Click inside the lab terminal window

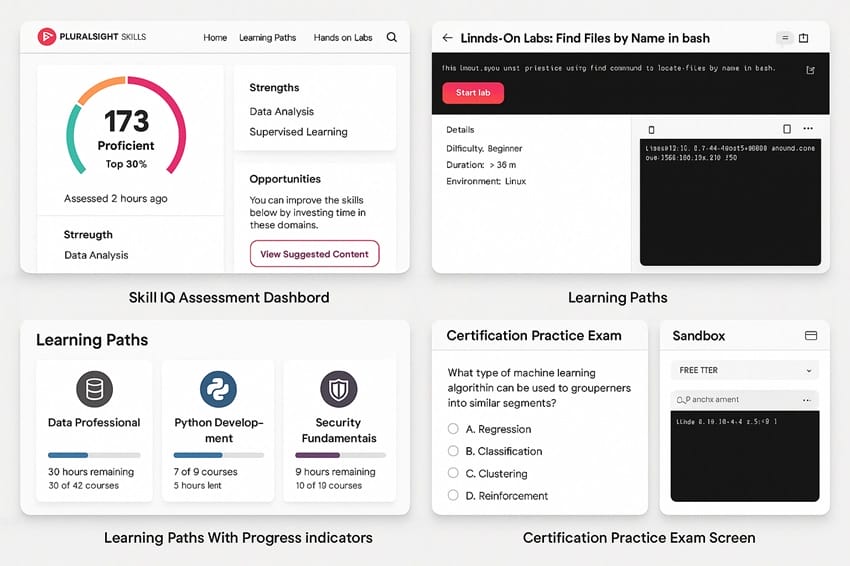(730, 202)
